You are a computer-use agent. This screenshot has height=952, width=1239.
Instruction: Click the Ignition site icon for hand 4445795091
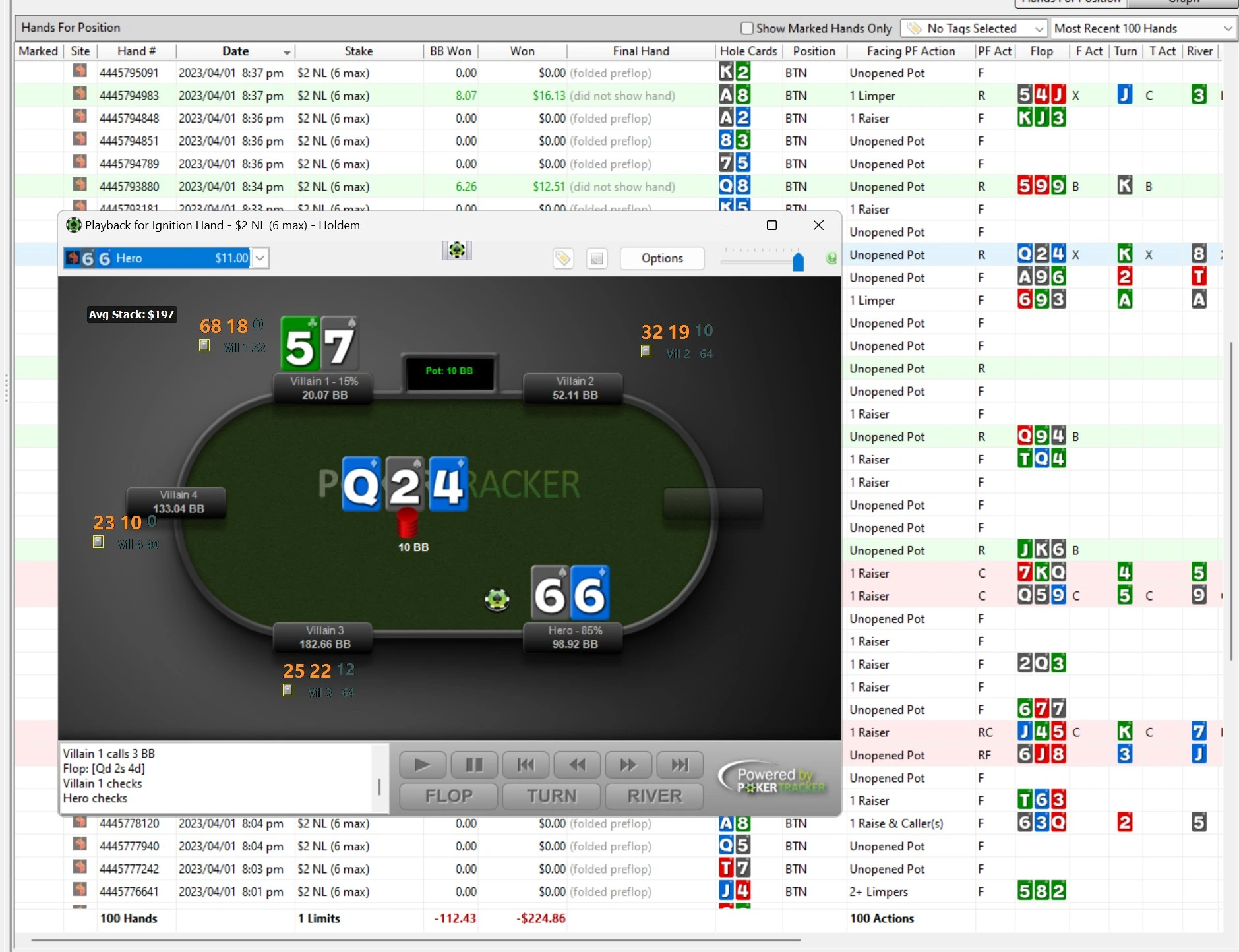[80, 71]
